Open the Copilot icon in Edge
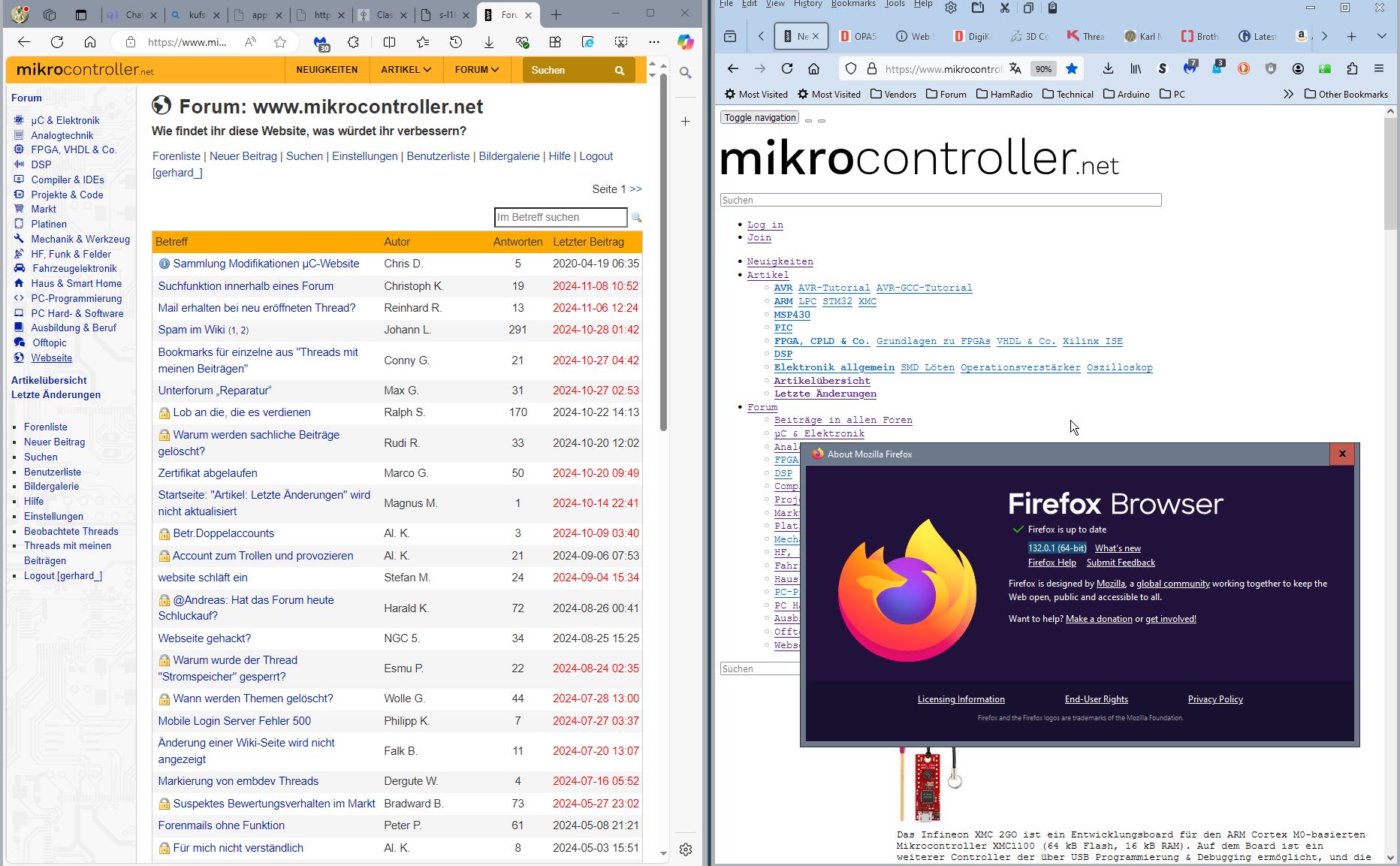The width and height of the screenshot is (1400, 866). coord(686,42)
